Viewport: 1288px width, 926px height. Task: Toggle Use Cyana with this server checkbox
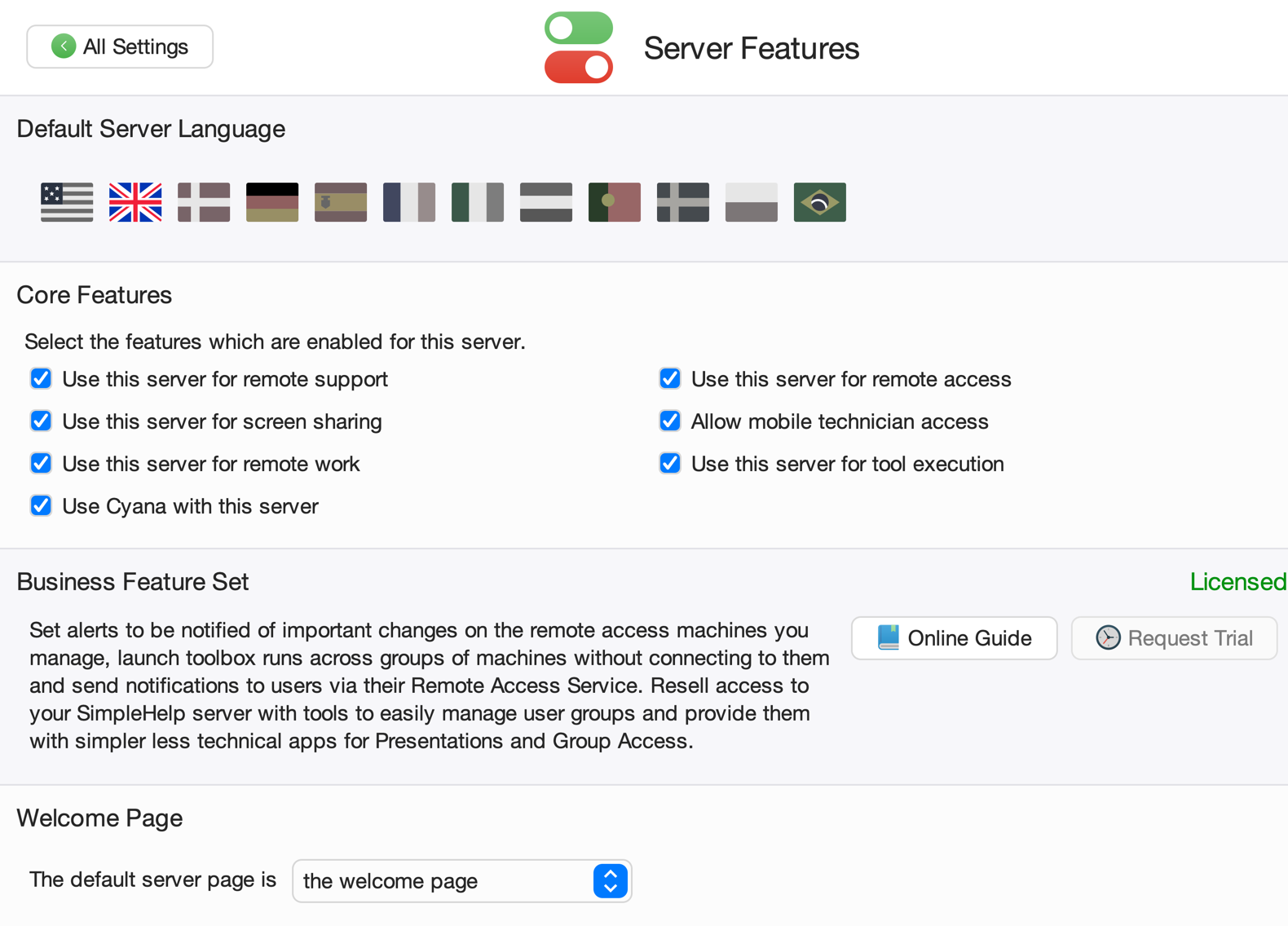tap(41, 506)
